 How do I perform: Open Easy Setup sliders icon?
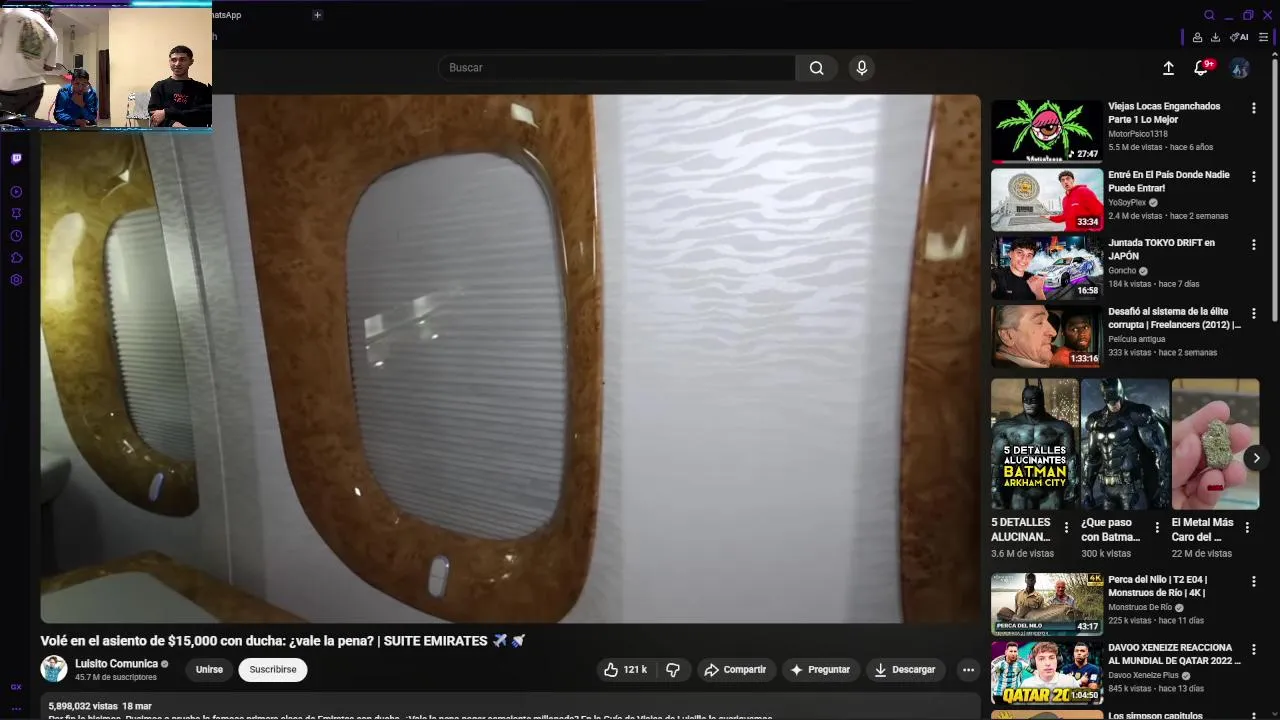click(1264, 37)
